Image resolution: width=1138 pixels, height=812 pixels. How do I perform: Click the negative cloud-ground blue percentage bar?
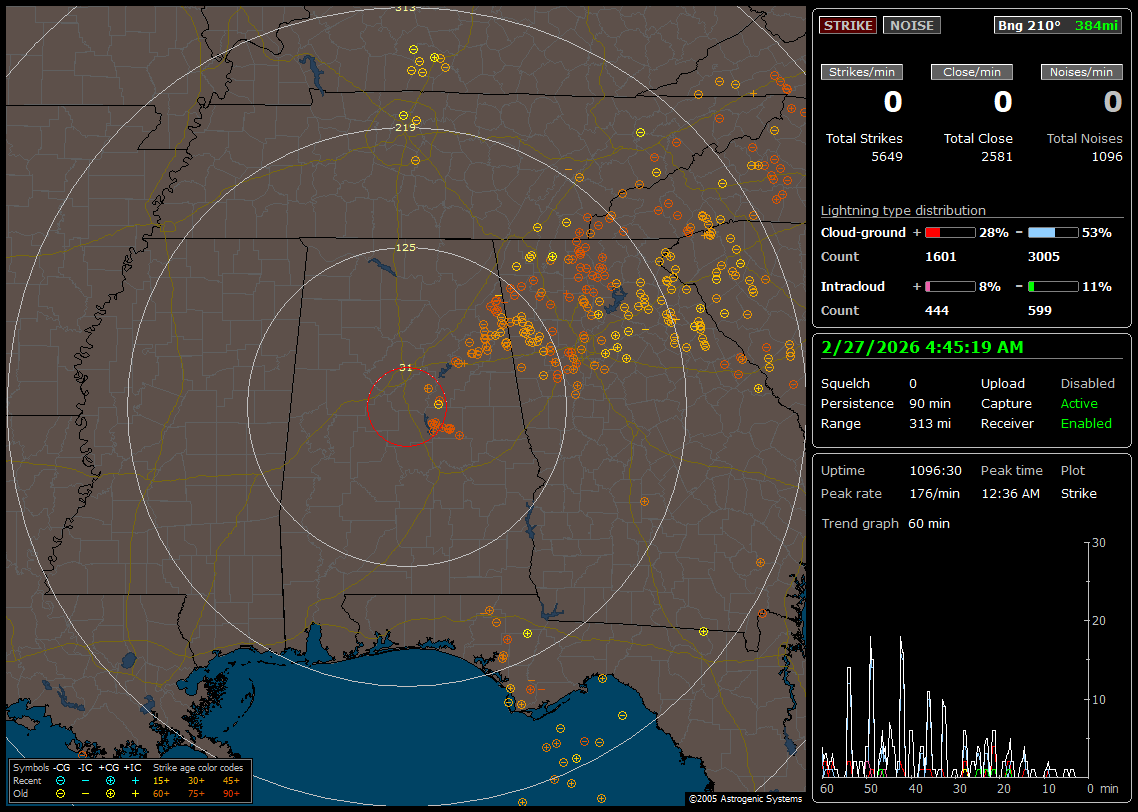click(x=1053, y=232)
